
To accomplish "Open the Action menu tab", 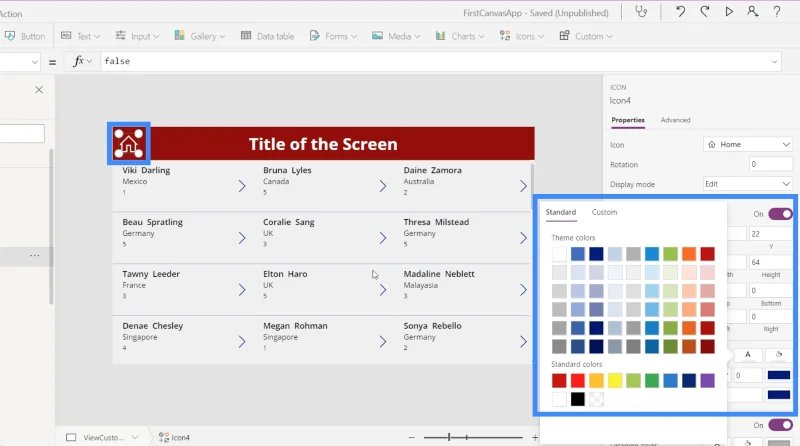I will (11, 14).
